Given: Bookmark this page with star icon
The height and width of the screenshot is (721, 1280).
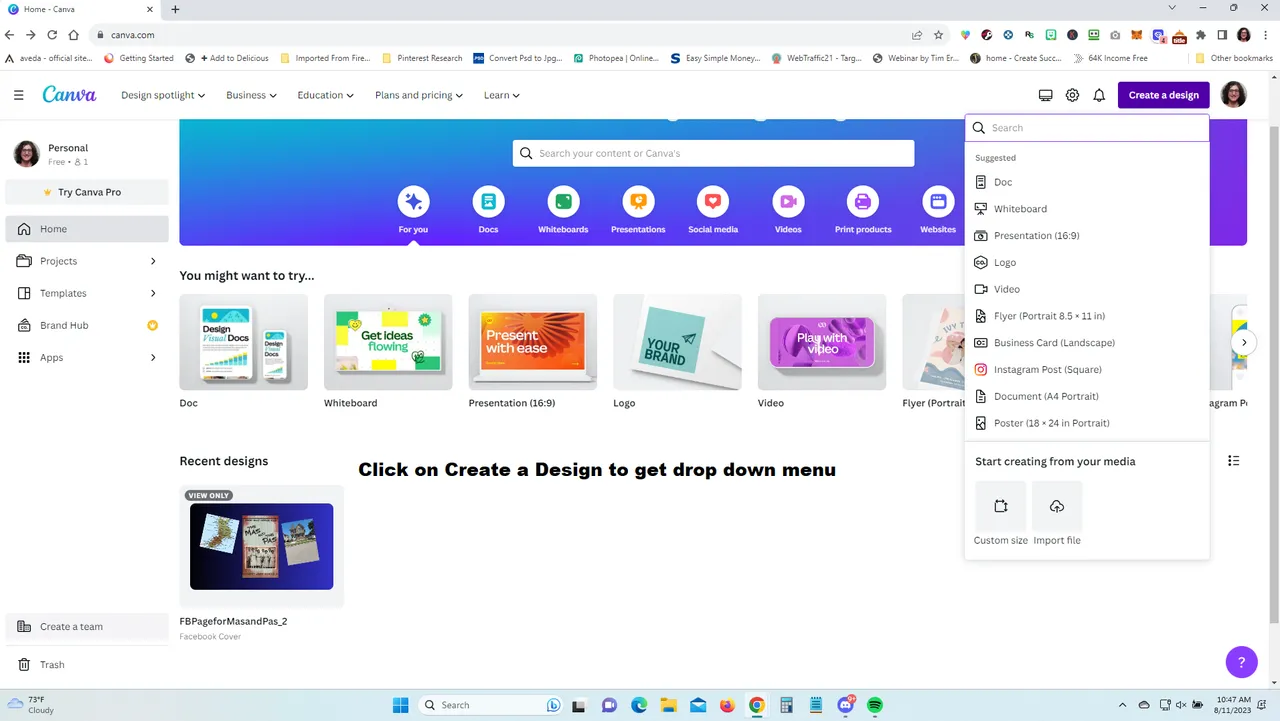Looking at the screenshot, I should click(938, 35).
